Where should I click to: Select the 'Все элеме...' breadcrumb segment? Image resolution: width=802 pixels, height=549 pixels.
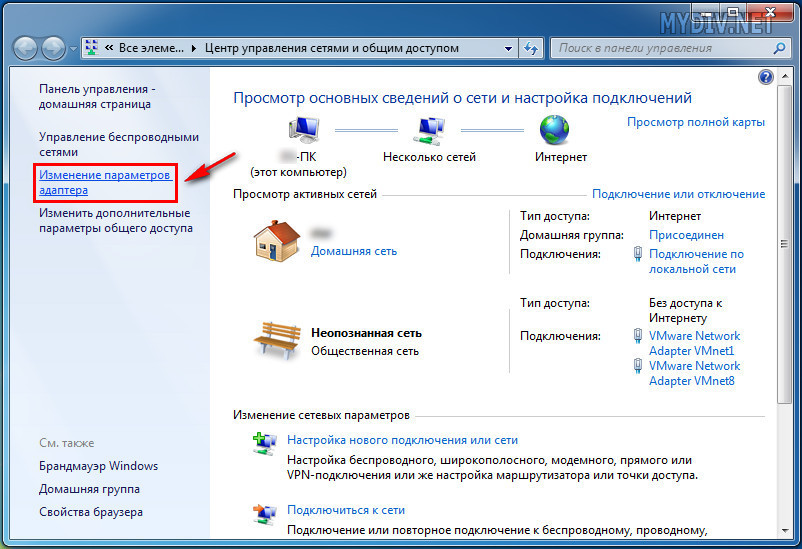pyautogui.click(x=151, y=48)
